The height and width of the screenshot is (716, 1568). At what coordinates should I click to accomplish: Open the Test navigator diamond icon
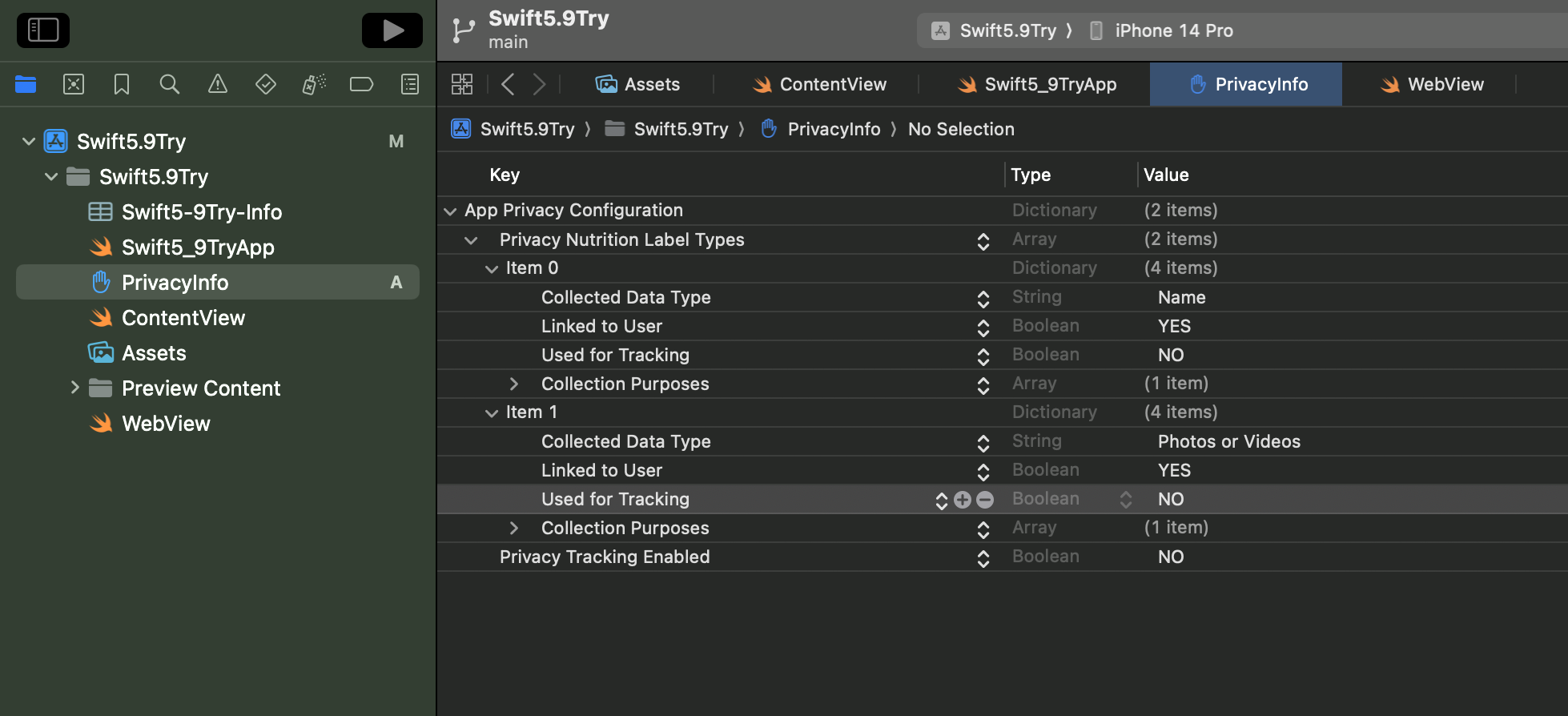[265, 84]
